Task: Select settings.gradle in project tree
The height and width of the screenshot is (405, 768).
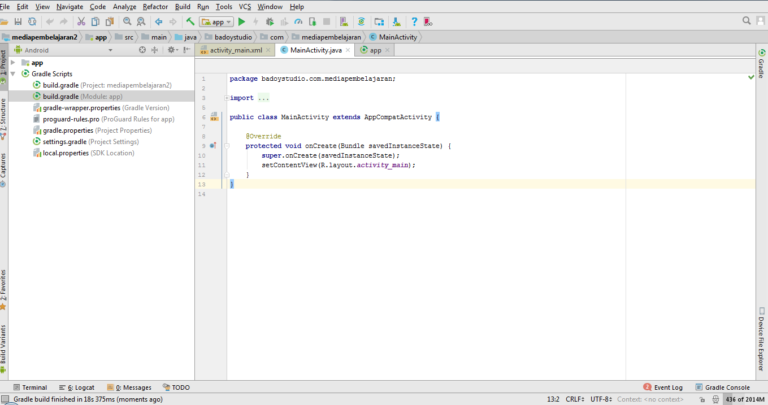Action: (66, 141)
